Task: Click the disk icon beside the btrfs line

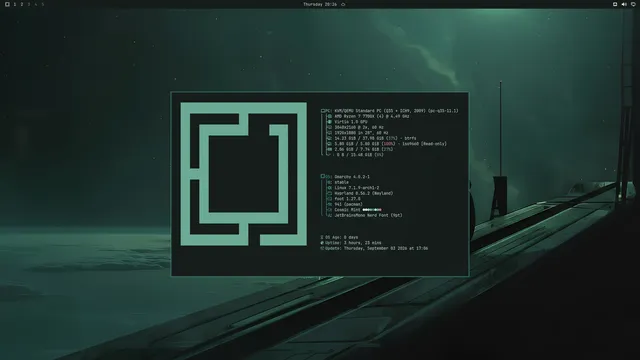Action: (329, 138)
